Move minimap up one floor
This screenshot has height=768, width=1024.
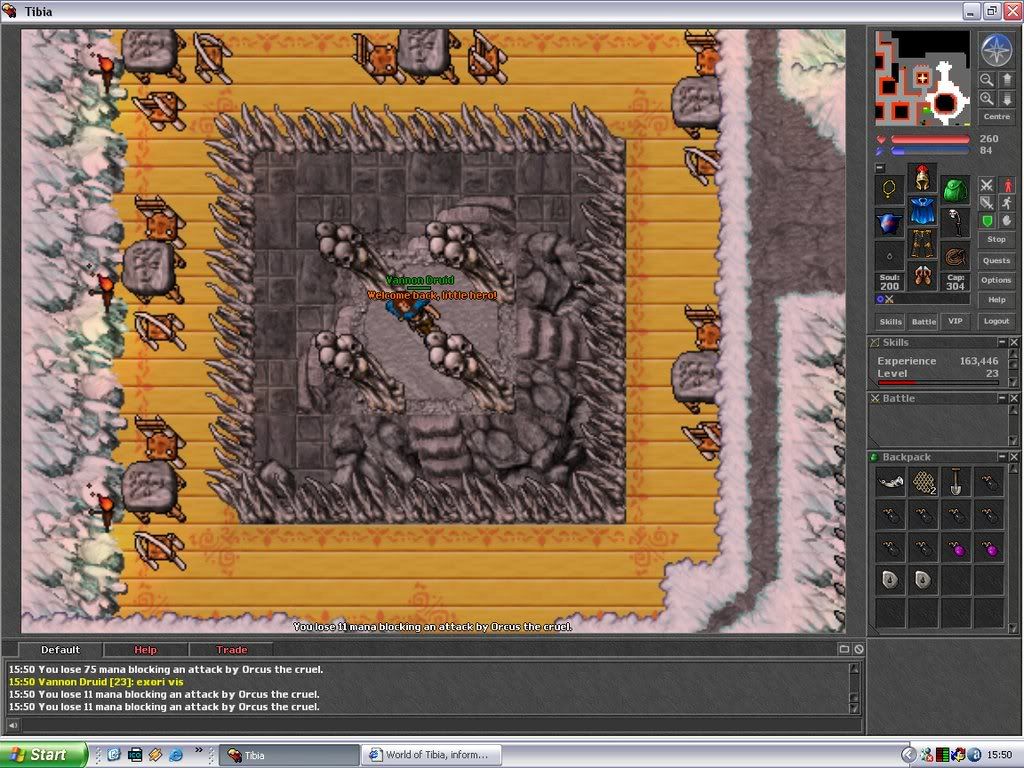(1006, 80)
